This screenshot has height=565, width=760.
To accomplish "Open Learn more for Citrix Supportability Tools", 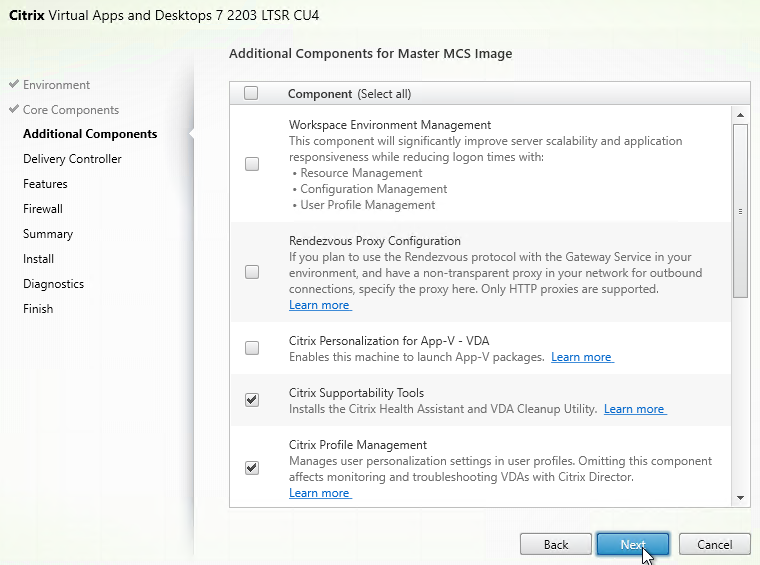I will (x=634, y=409).
